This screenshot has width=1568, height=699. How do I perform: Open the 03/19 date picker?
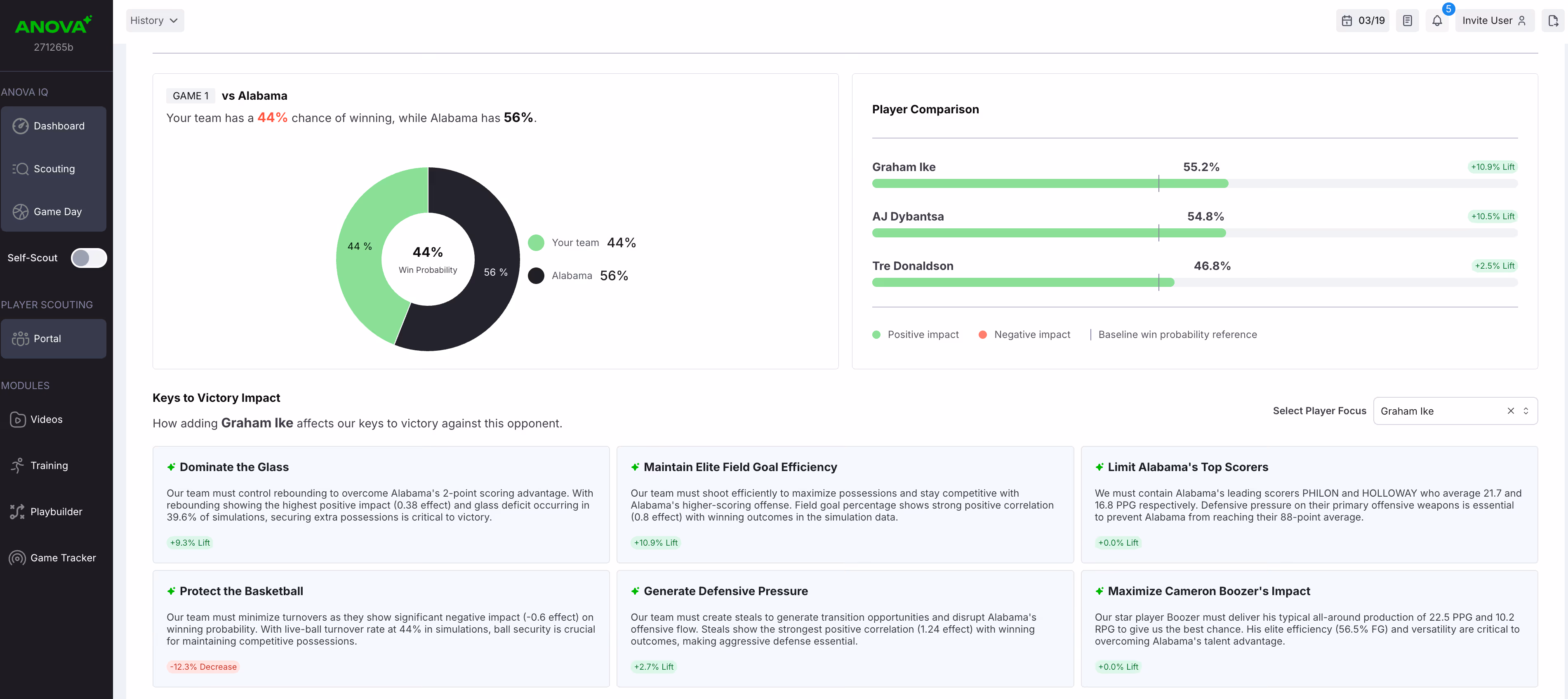point(1362,21)
